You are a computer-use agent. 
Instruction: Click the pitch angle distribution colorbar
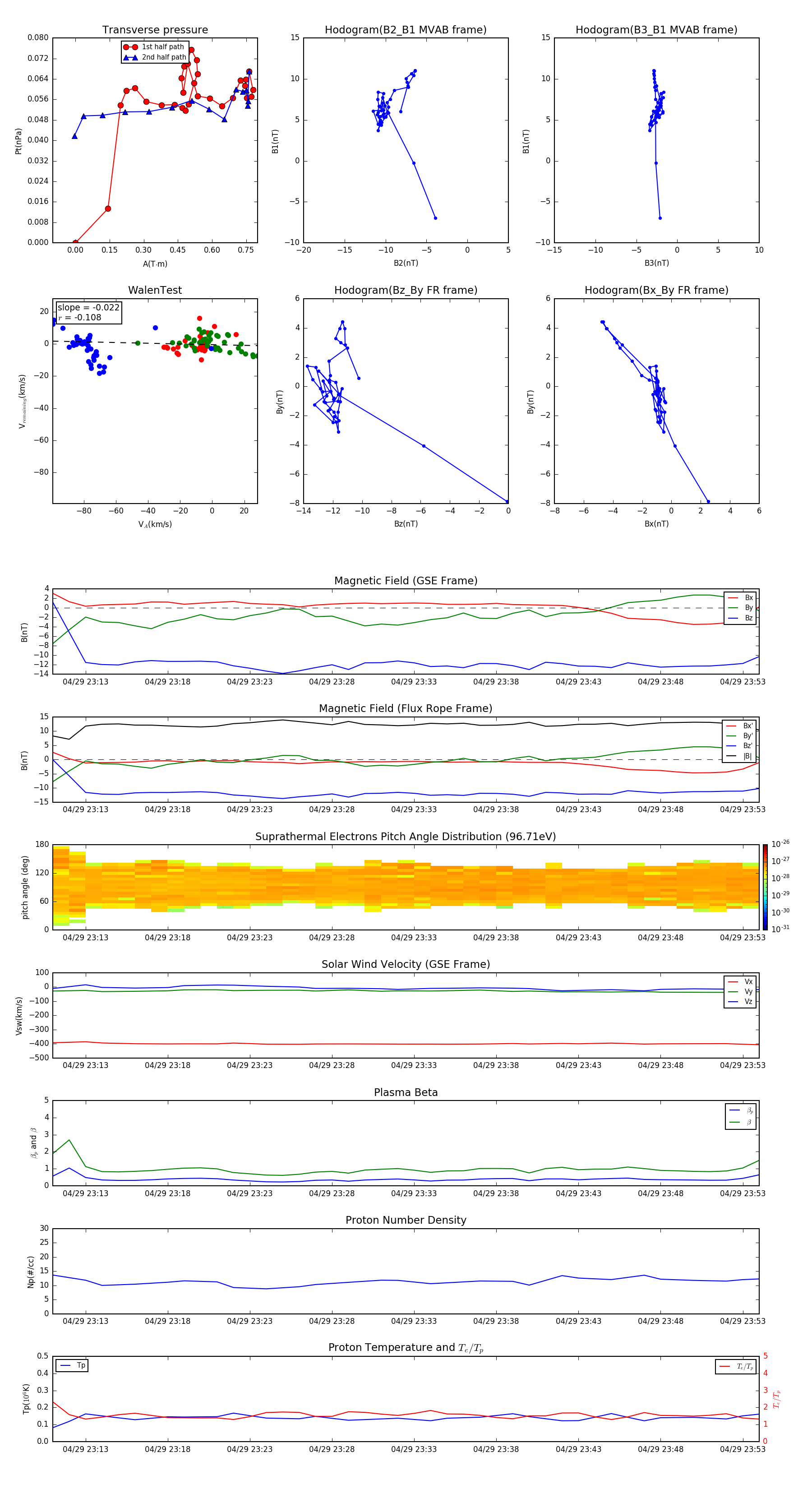click(765, 887)
